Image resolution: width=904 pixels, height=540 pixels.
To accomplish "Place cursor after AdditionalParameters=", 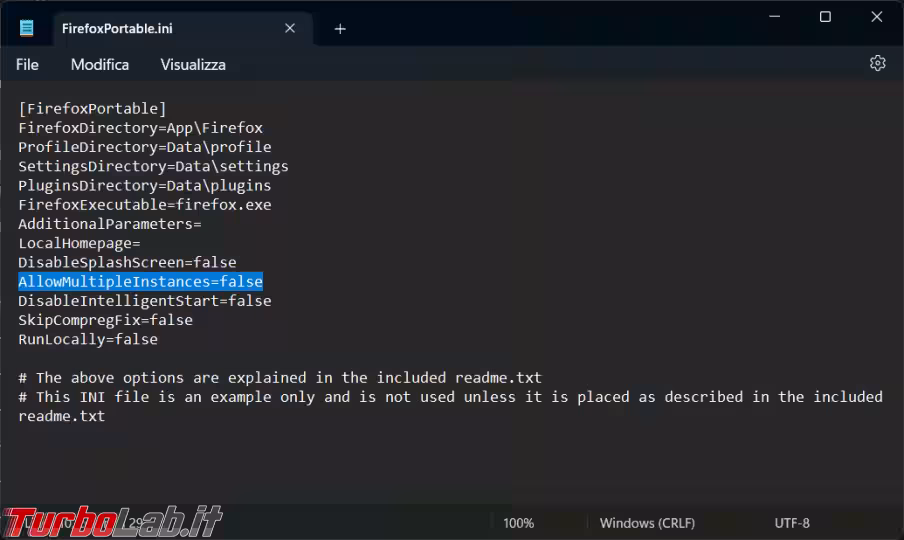I will [x=202, y=224].
